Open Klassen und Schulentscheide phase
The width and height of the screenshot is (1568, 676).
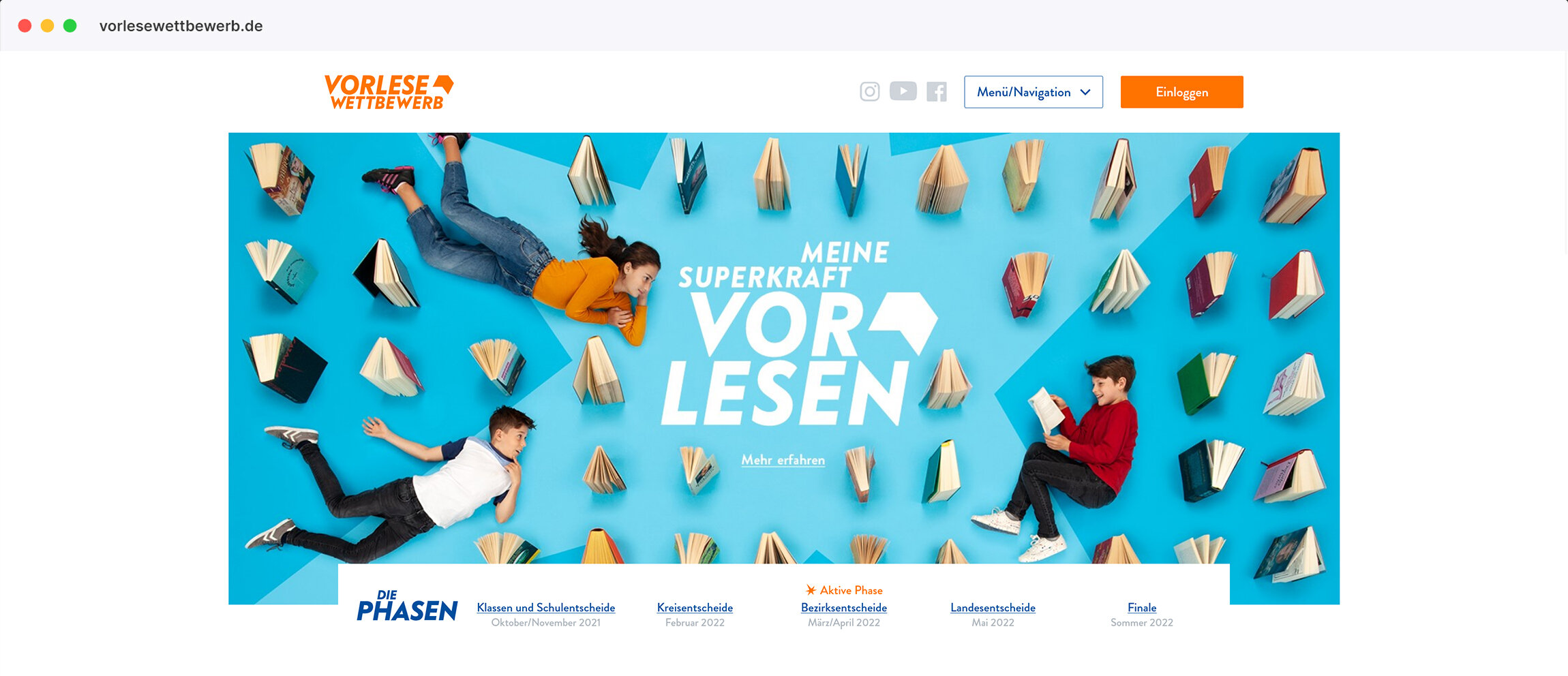click(x=545, y=607)
